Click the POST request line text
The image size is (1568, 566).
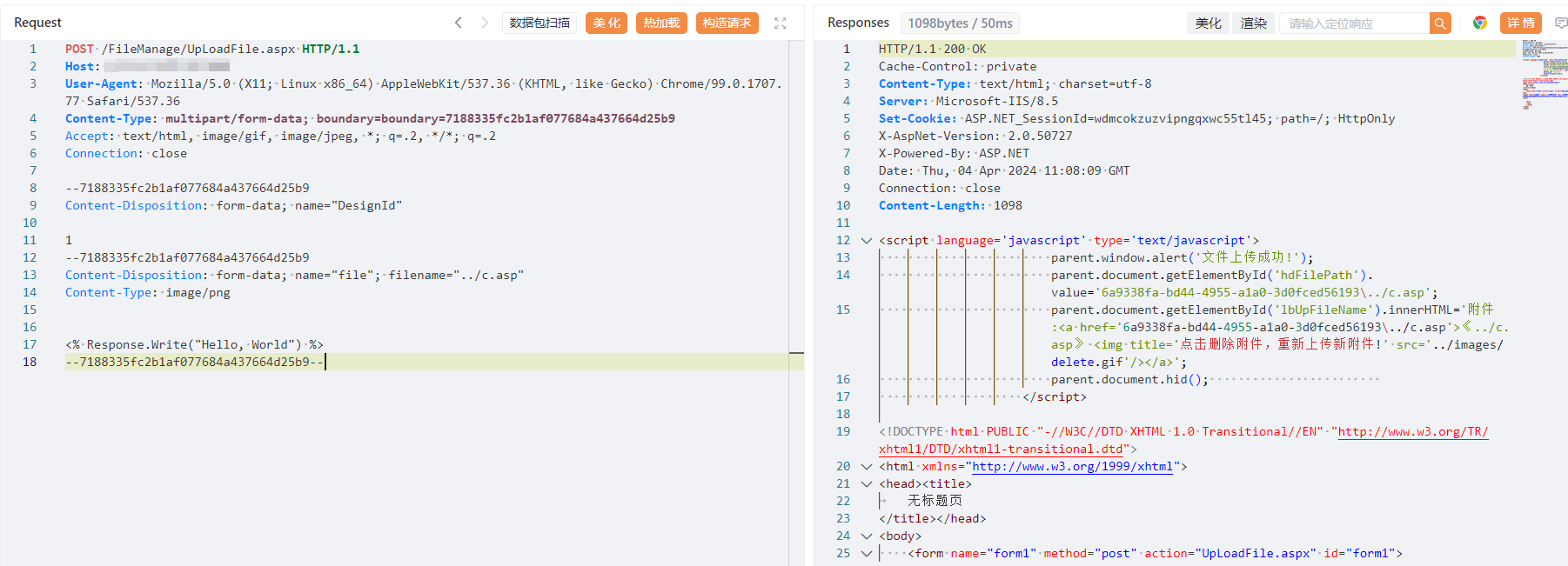[x=212, y=50]
